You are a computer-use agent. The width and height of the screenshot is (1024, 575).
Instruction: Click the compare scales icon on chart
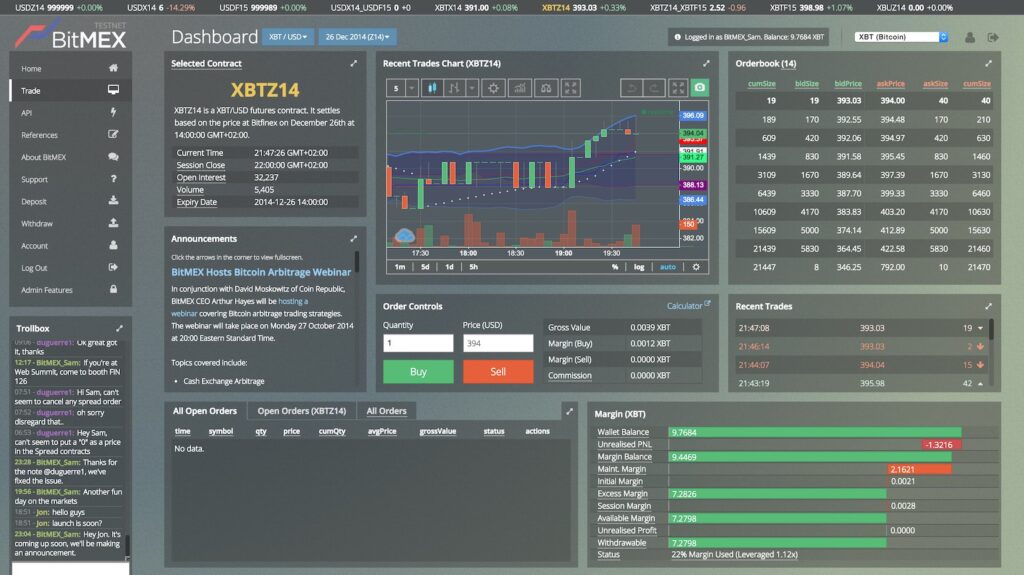coord(546,88)
